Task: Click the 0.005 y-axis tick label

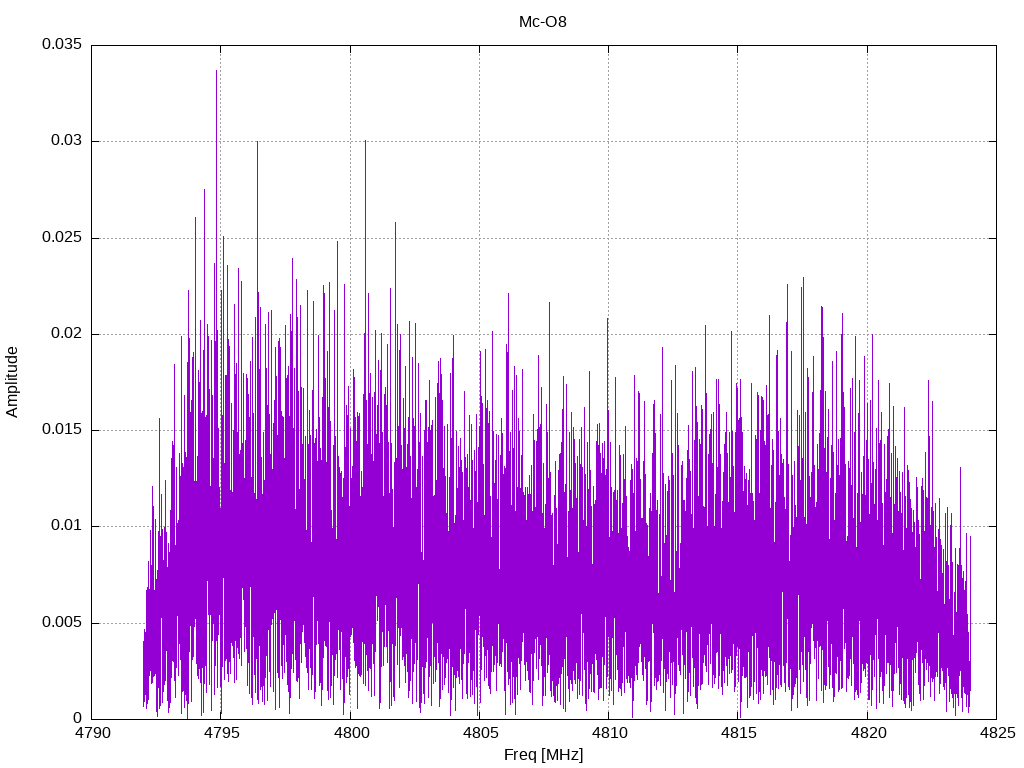Action: 62,622
